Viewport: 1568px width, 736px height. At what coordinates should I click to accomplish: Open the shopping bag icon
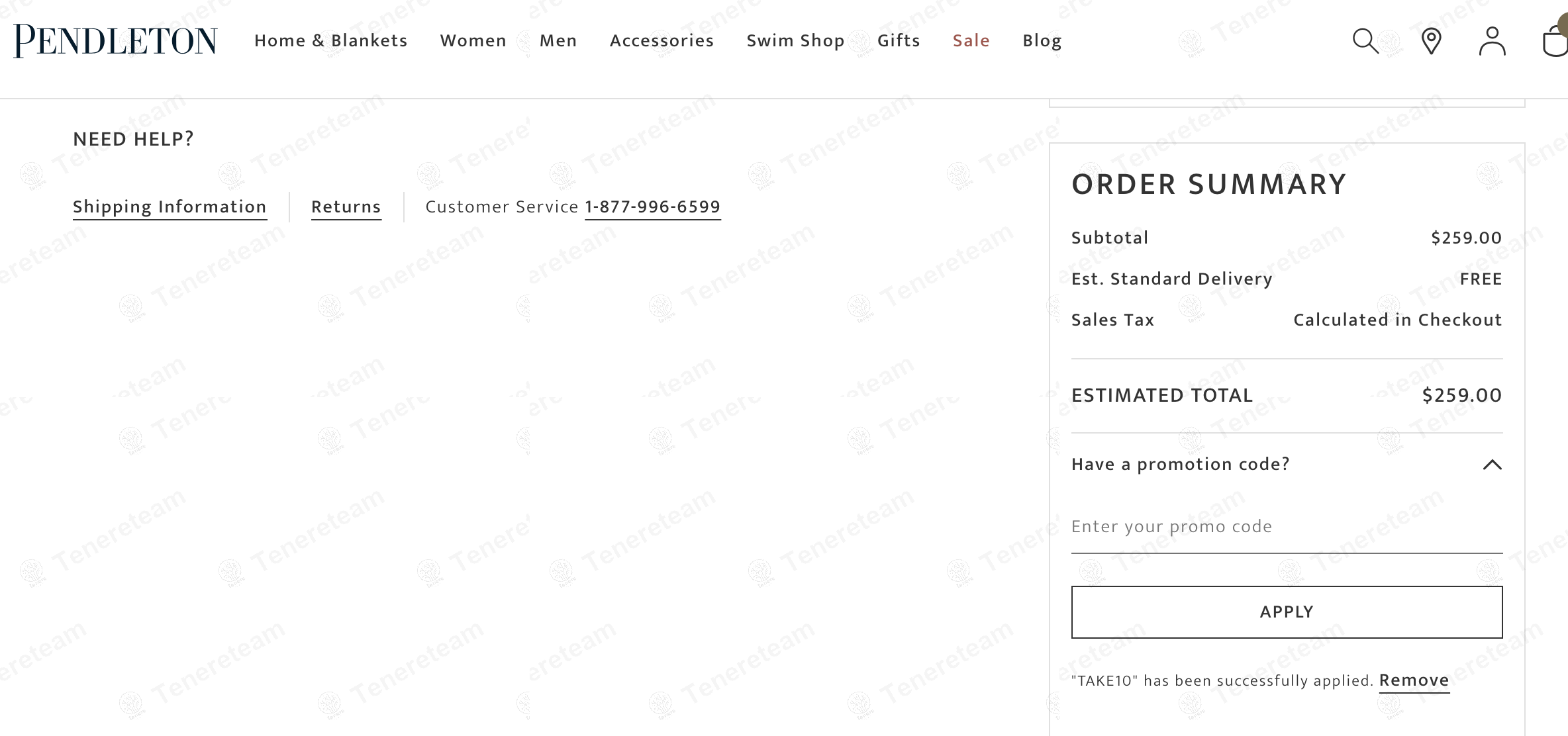(1555, 41)
